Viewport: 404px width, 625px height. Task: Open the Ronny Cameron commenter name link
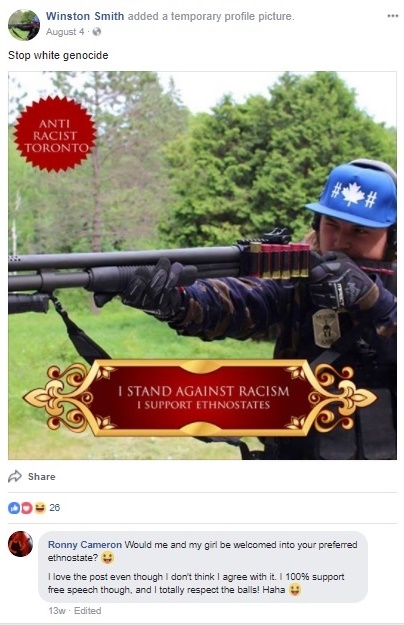coord(85,544)
